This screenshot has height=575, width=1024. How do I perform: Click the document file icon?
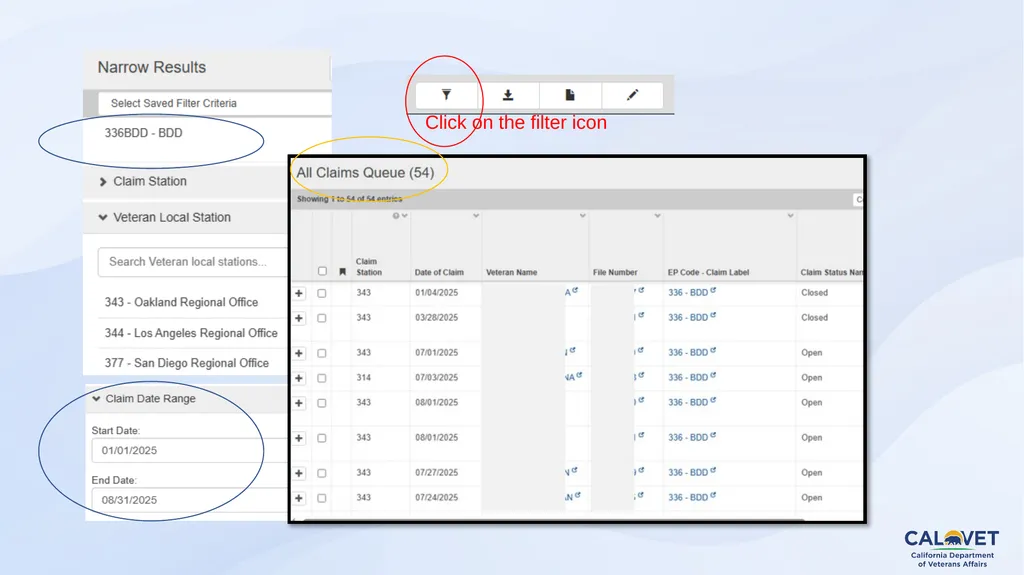[569, 95]
